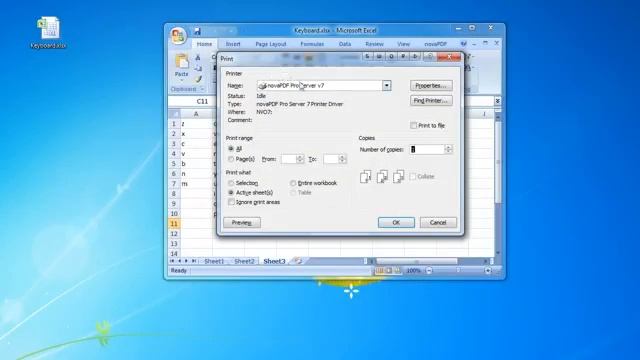Click the zoom in plus button
The image size is (640, 360).
(x=488, y=271)
